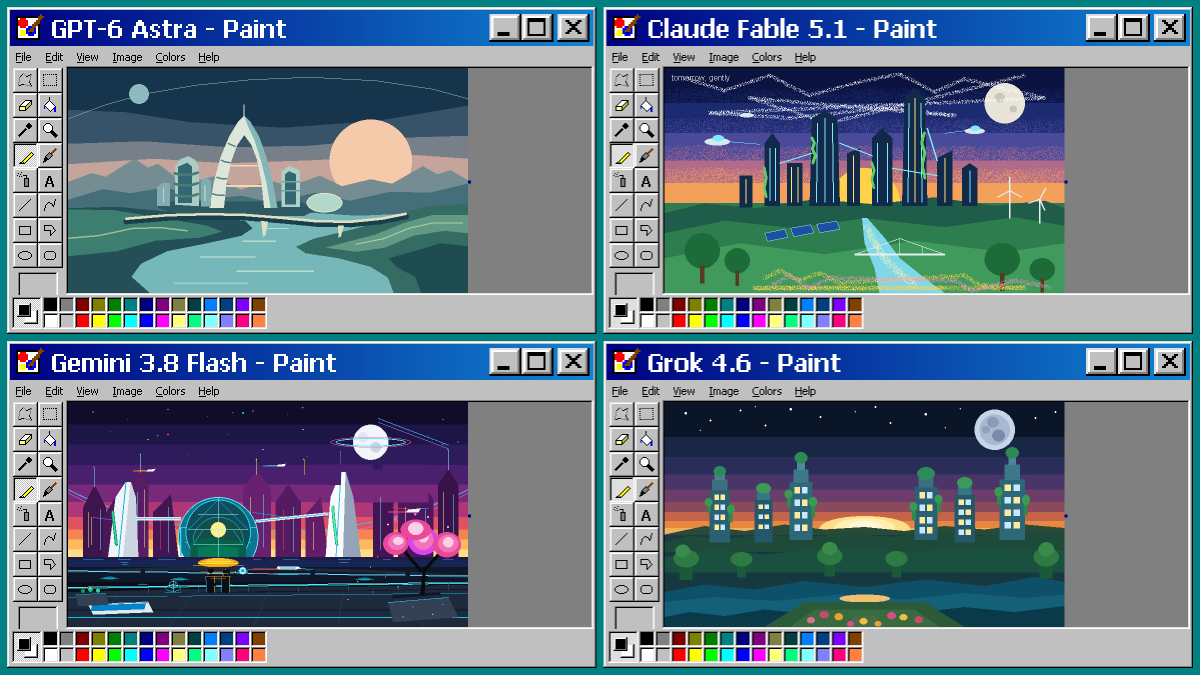Choose brown swatch in Gemini 3.8 Flash palette

[259, 638]
